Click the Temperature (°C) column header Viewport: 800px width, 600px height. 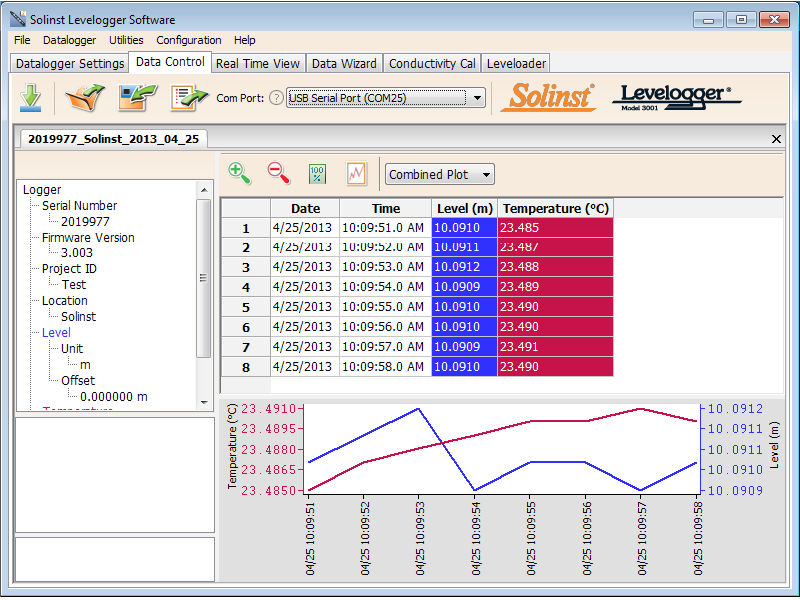coord(556,208)
